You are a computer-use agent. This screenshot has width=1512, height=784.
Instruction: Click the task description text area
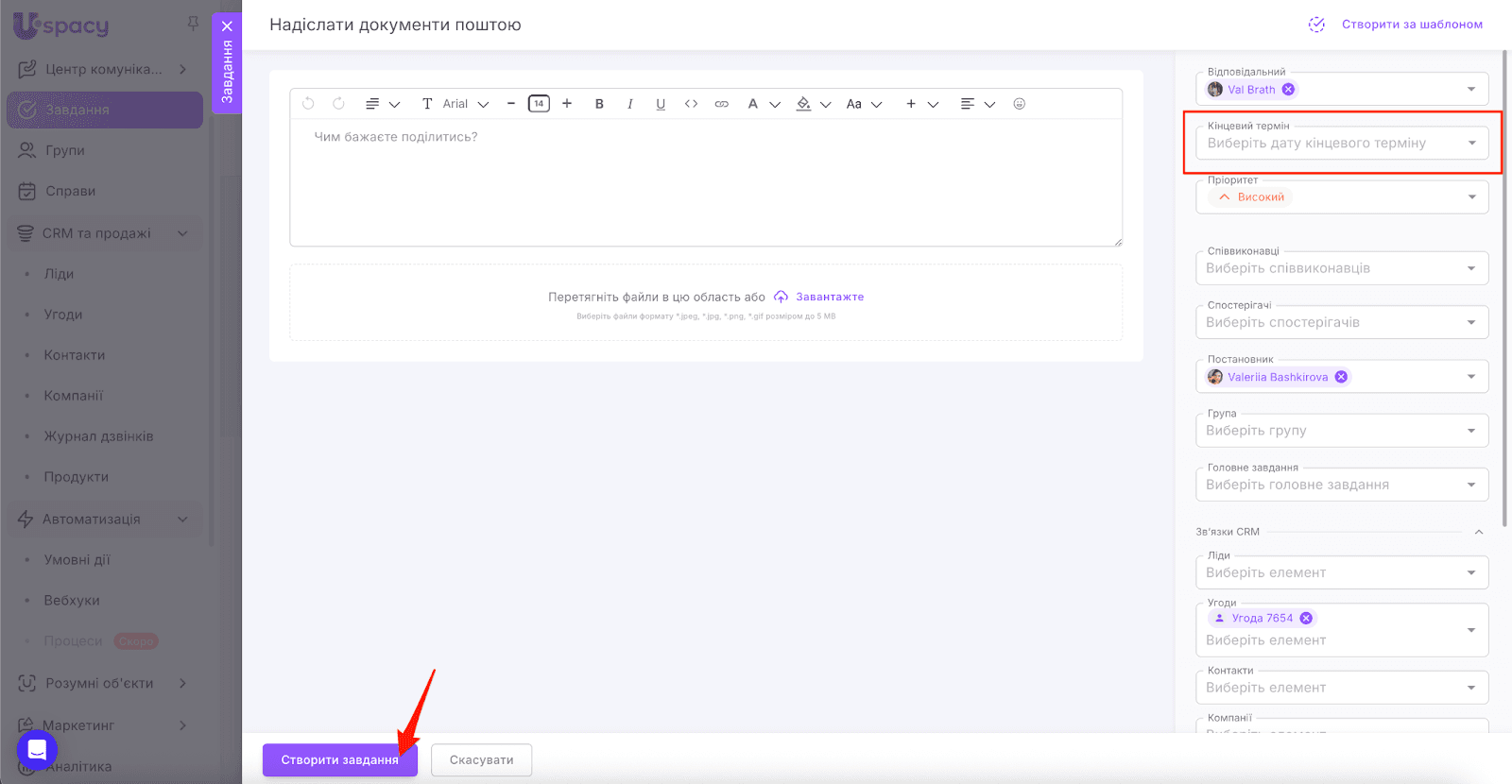(706, 182)
